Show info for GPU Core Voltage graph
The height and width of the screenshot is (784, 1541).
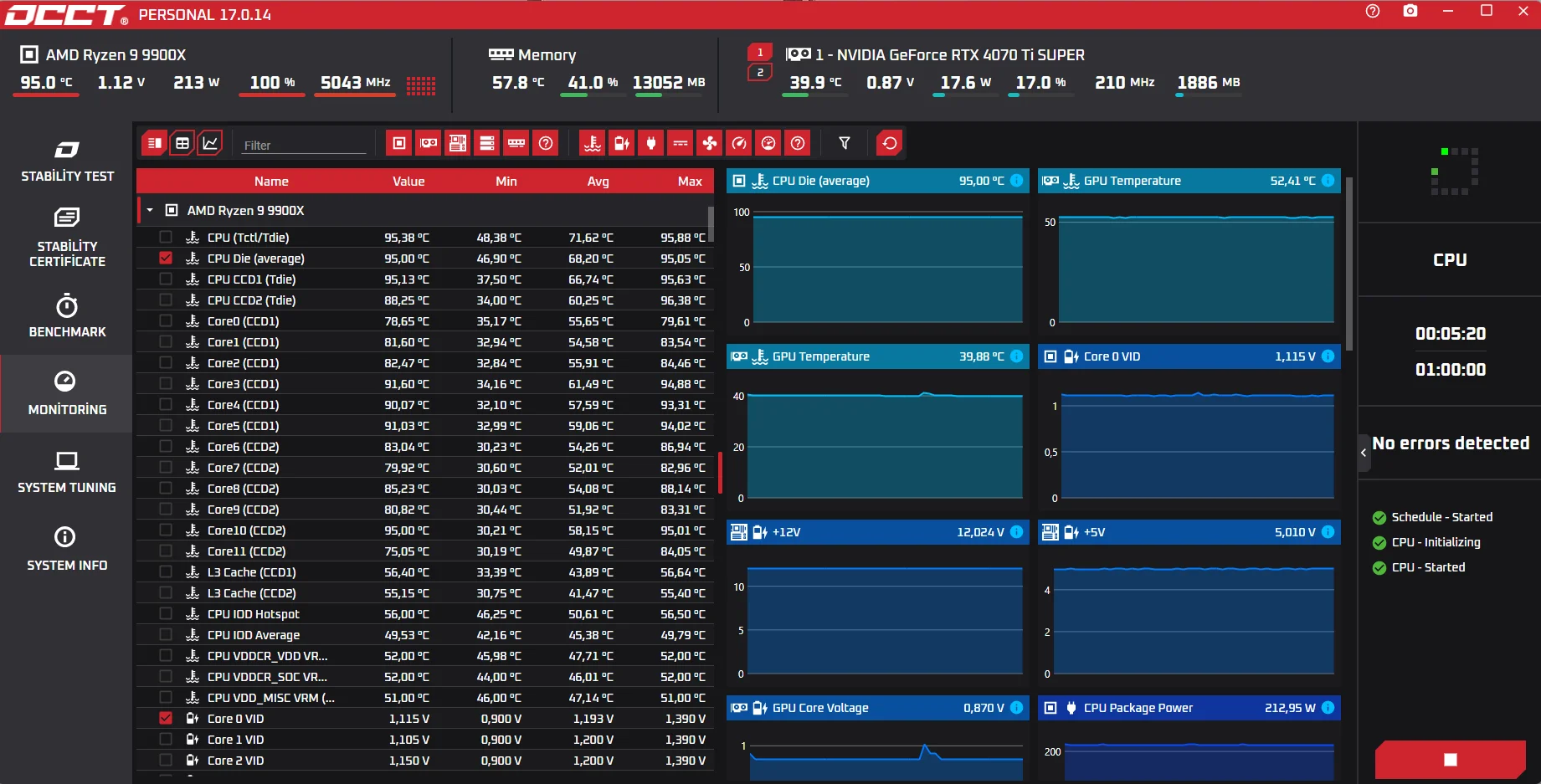coord(1016,708)
